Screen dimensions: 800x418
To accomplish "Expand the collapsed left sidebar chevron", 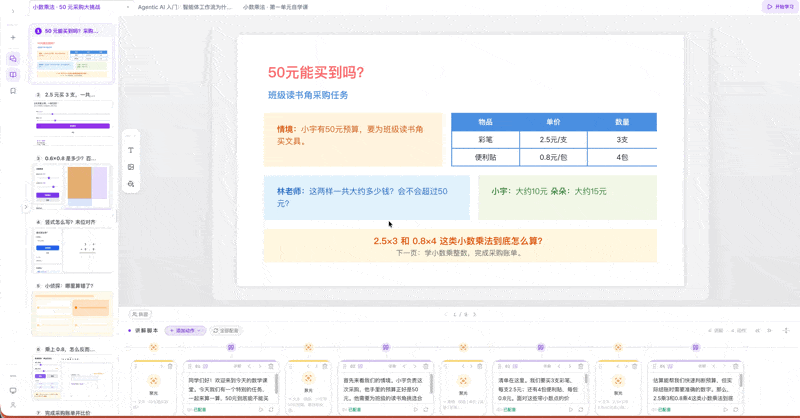I will click(x=13, y=11).
